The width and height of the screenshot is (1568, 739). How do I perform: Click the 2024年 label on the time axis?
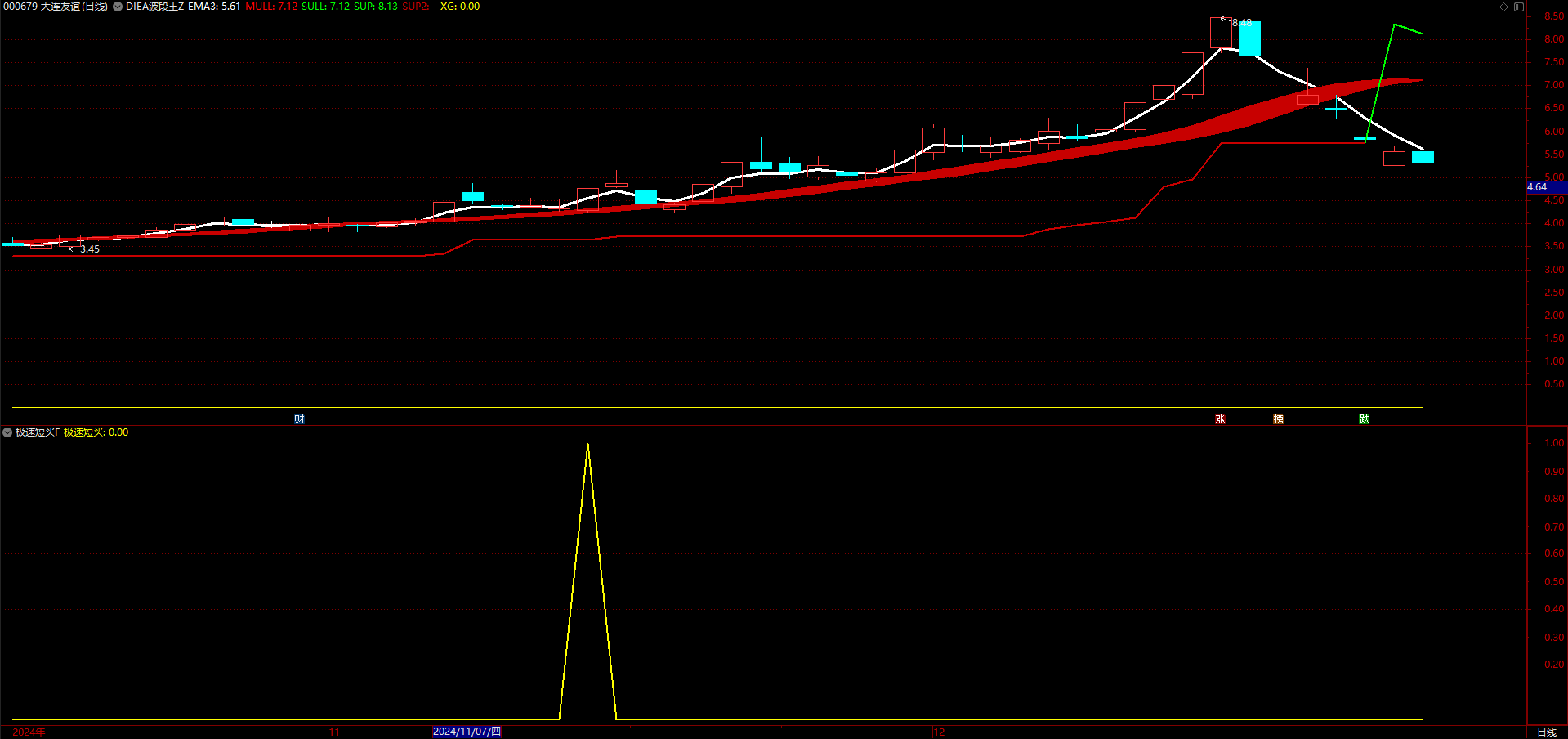coord(29,732)
